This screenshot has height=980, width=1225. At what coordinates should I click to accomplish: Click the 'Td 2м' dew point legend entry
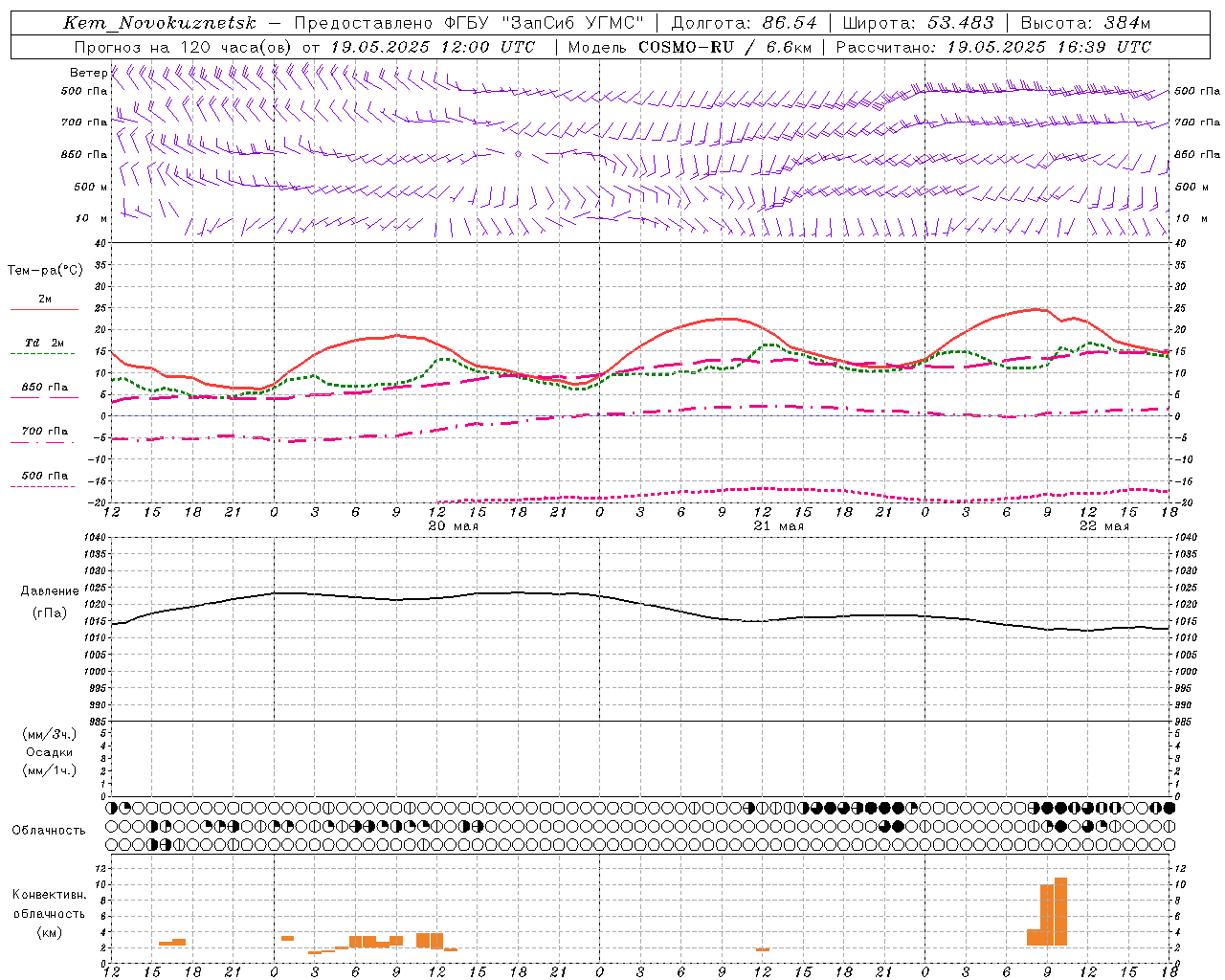point(44,343)
